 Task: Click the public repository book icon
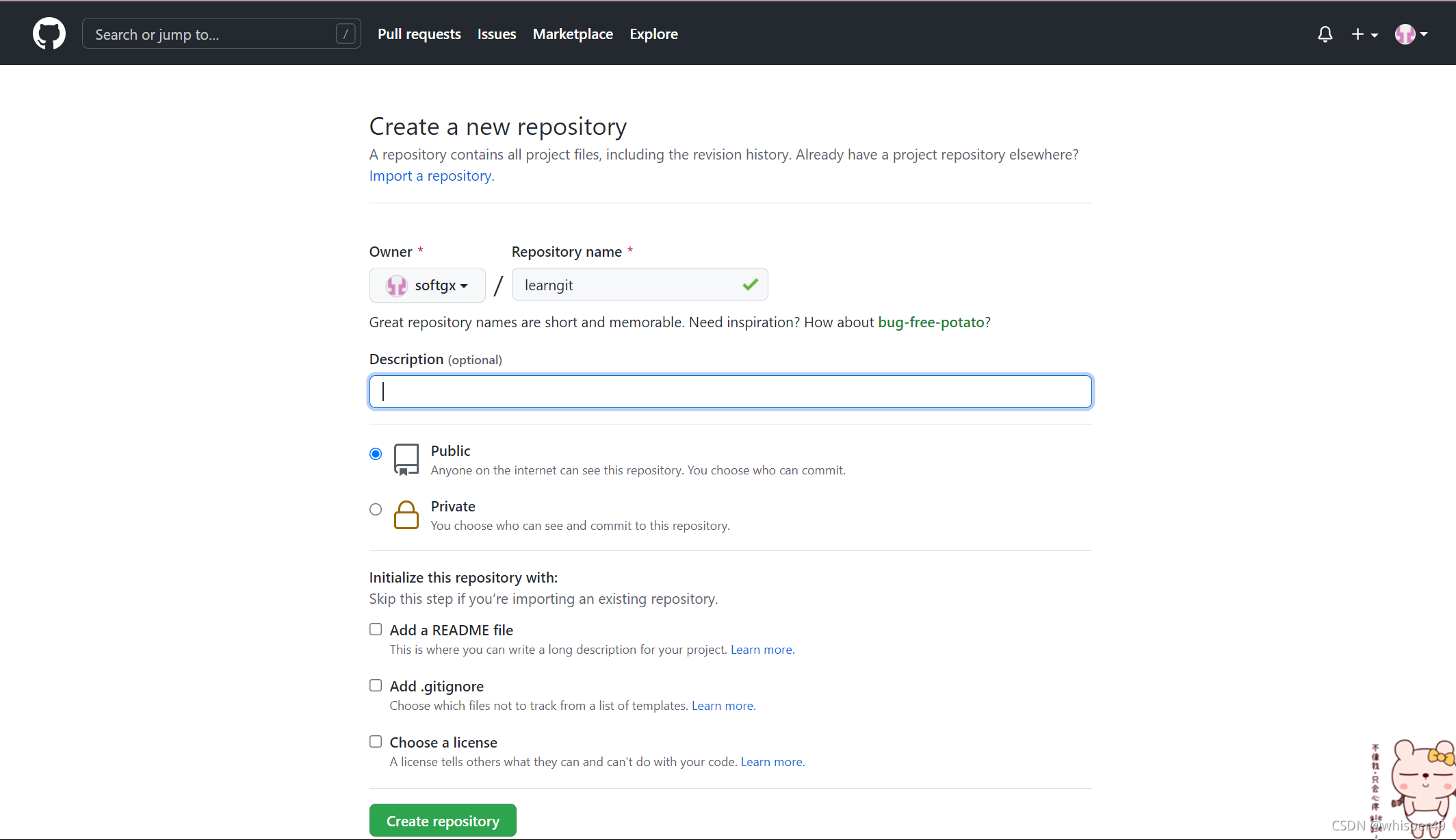(x=406, y=459)
